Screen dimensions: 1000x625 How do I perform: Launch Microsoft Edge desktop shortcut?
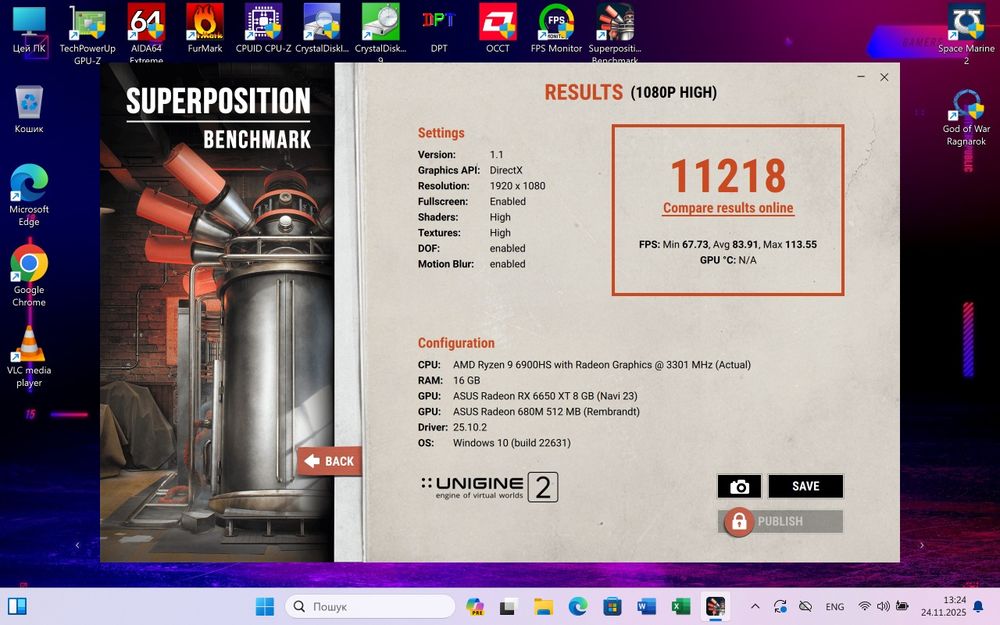29,195
